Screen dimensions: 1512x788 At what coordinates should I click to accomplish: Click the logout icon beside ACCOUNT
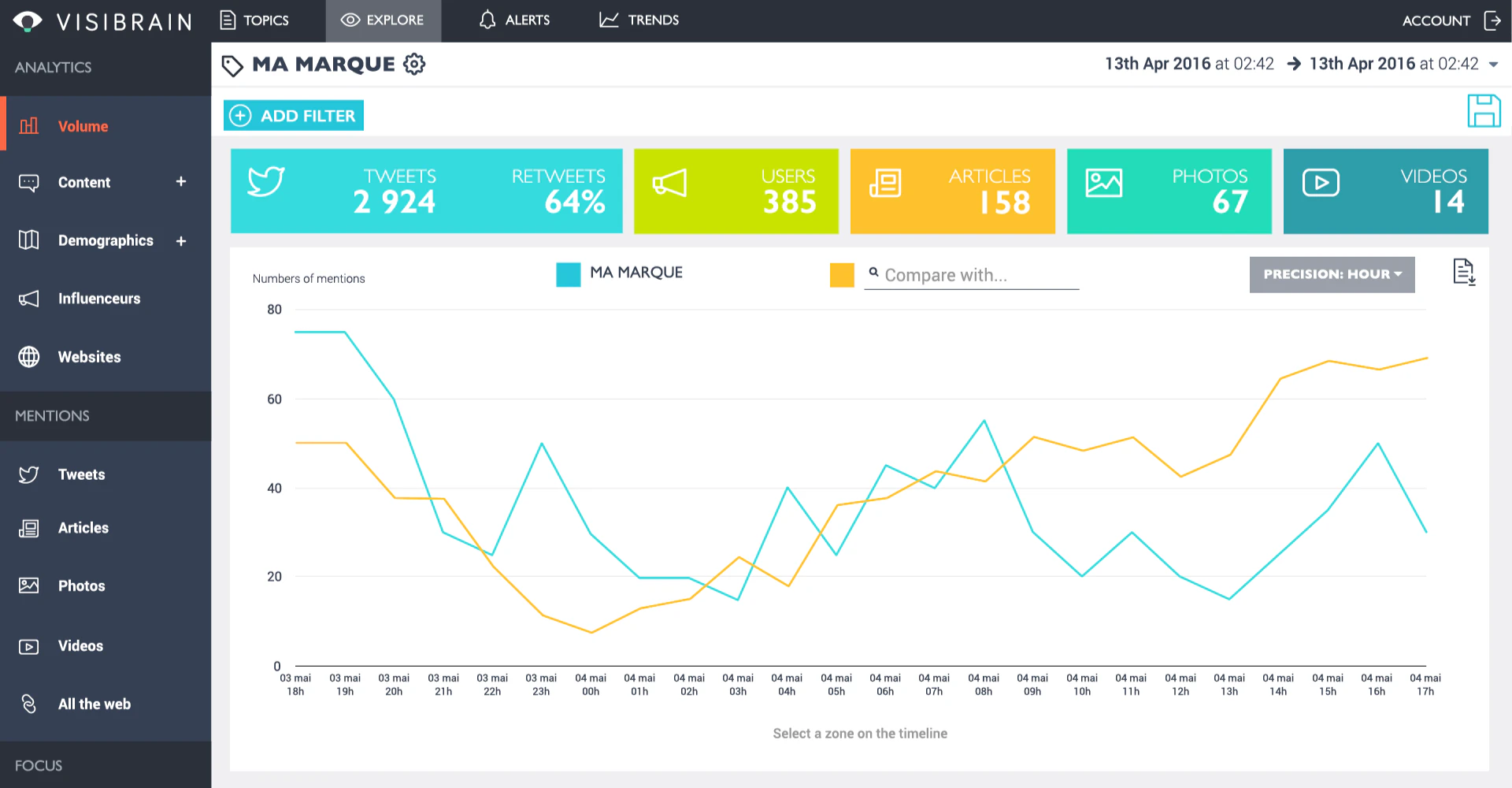1492,20
